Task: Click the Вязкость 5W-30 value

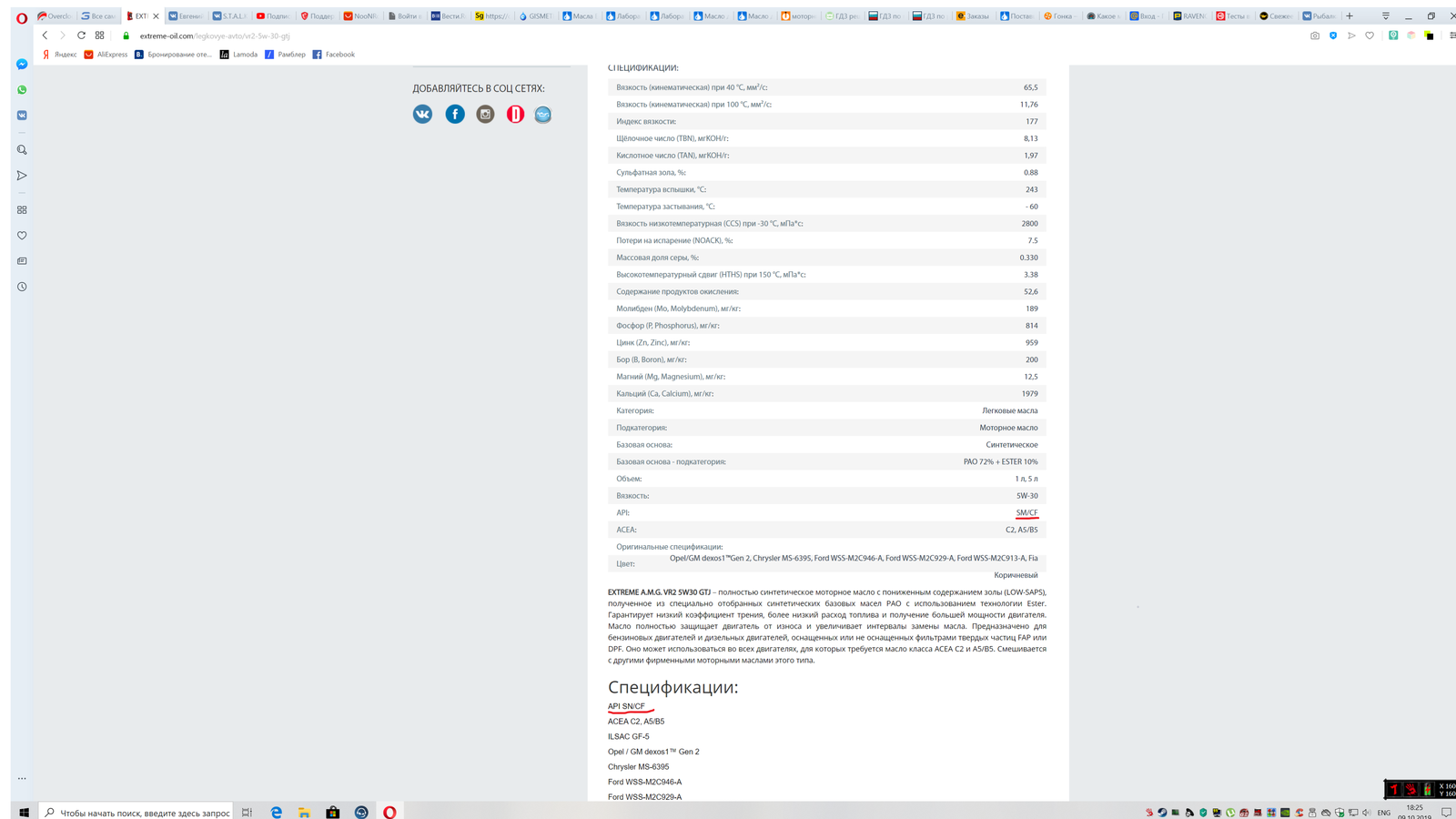Action: click(x=1027, y=496)
